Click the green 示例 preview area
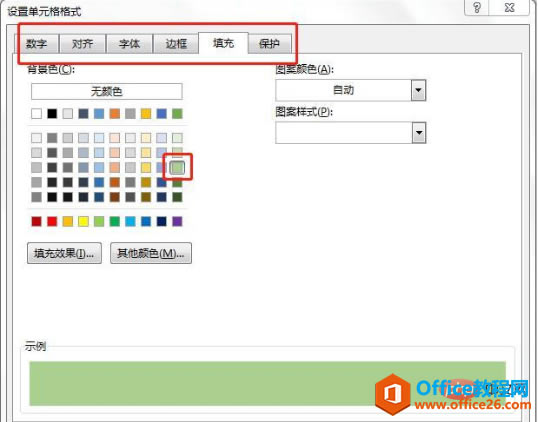The width and height of the screenshot is (538, 422). click(x=268, y=384)
